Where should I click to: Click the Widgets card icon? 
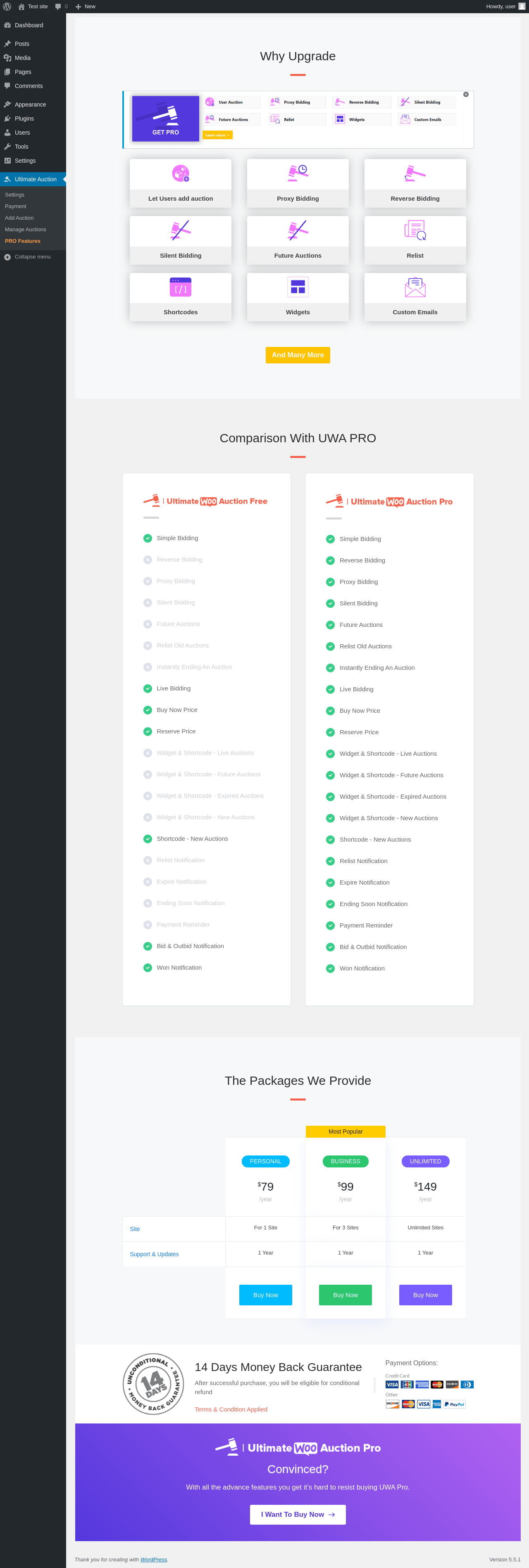298,287
